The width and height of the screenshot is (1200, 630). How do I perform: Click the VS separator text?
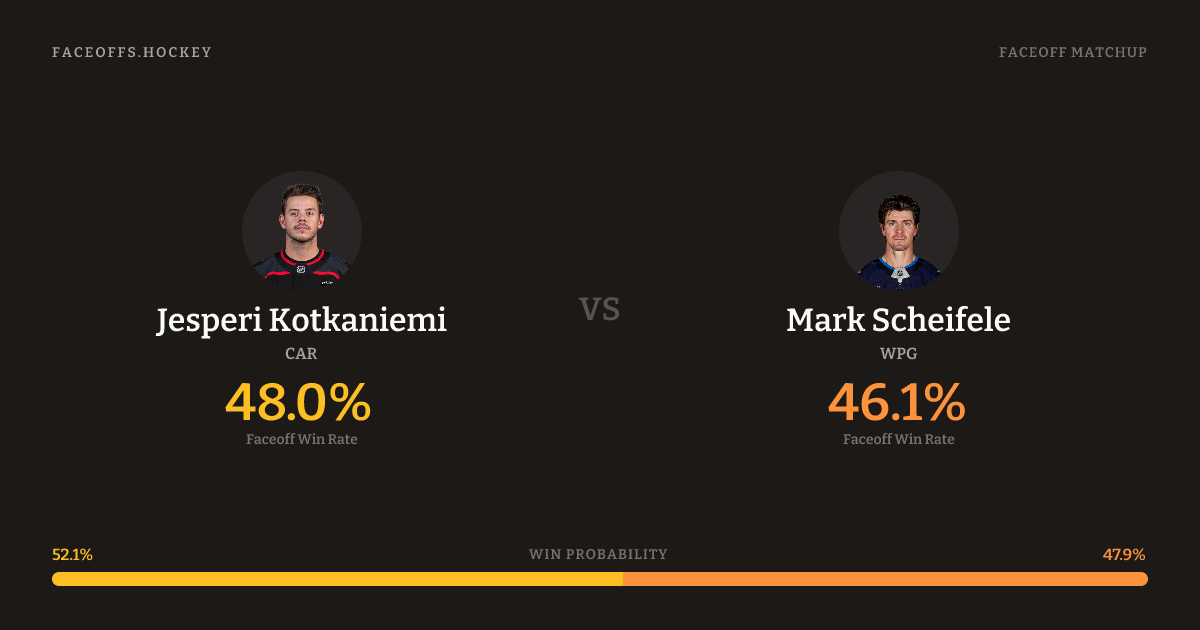click(600, 310)
